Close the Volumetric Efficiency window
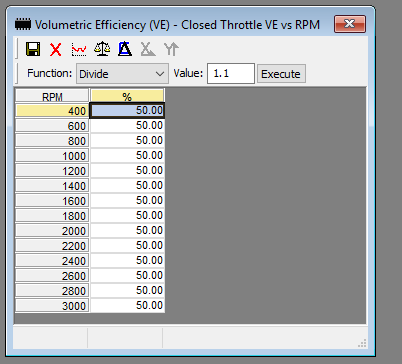The image size is (402, 364). tap(350, 24)
